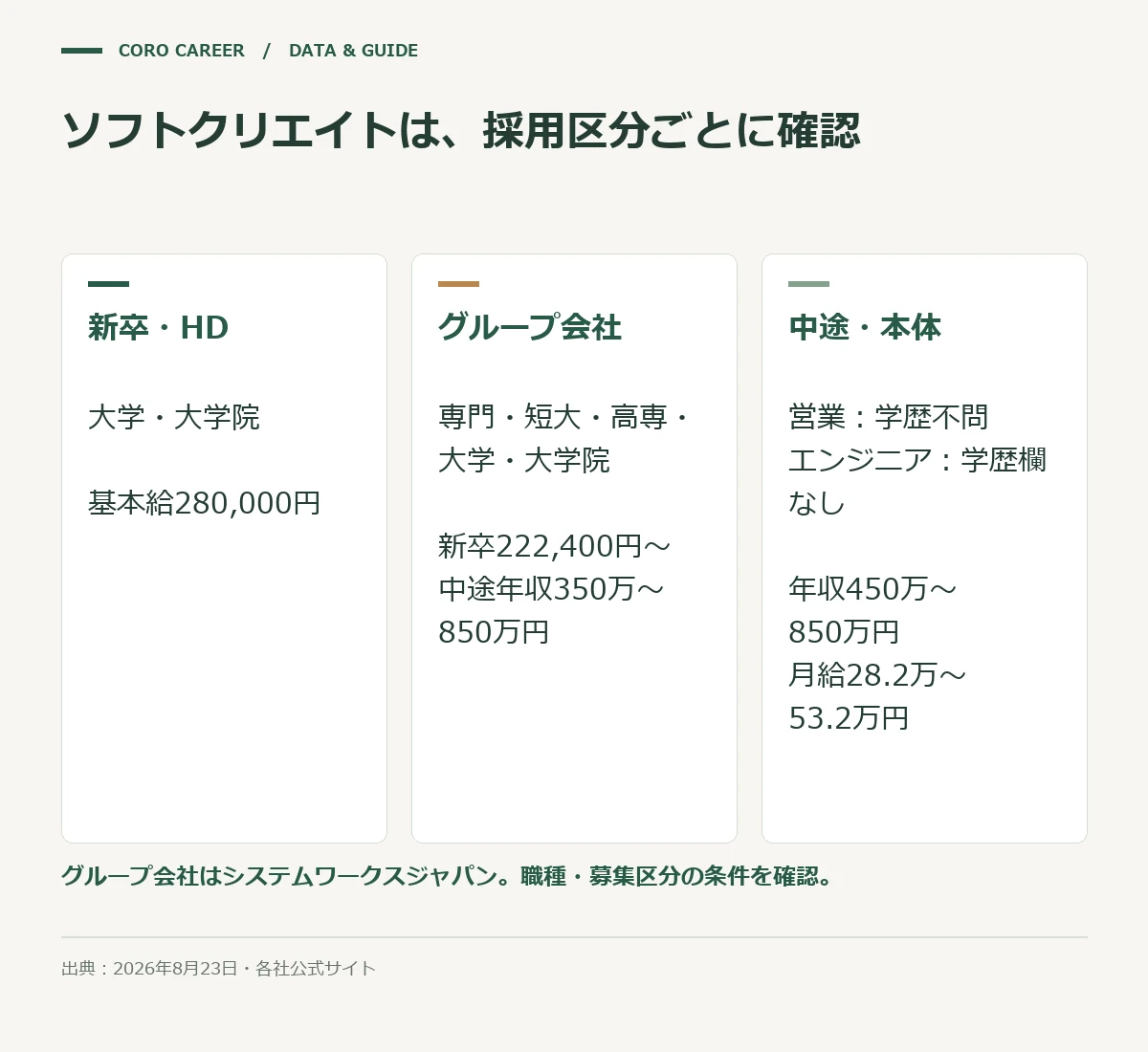Click 大学・大学院 in the グループ会社 card
This screenshot has width=1148, height=1052.
pyautogui.click(x=524, y=460)
